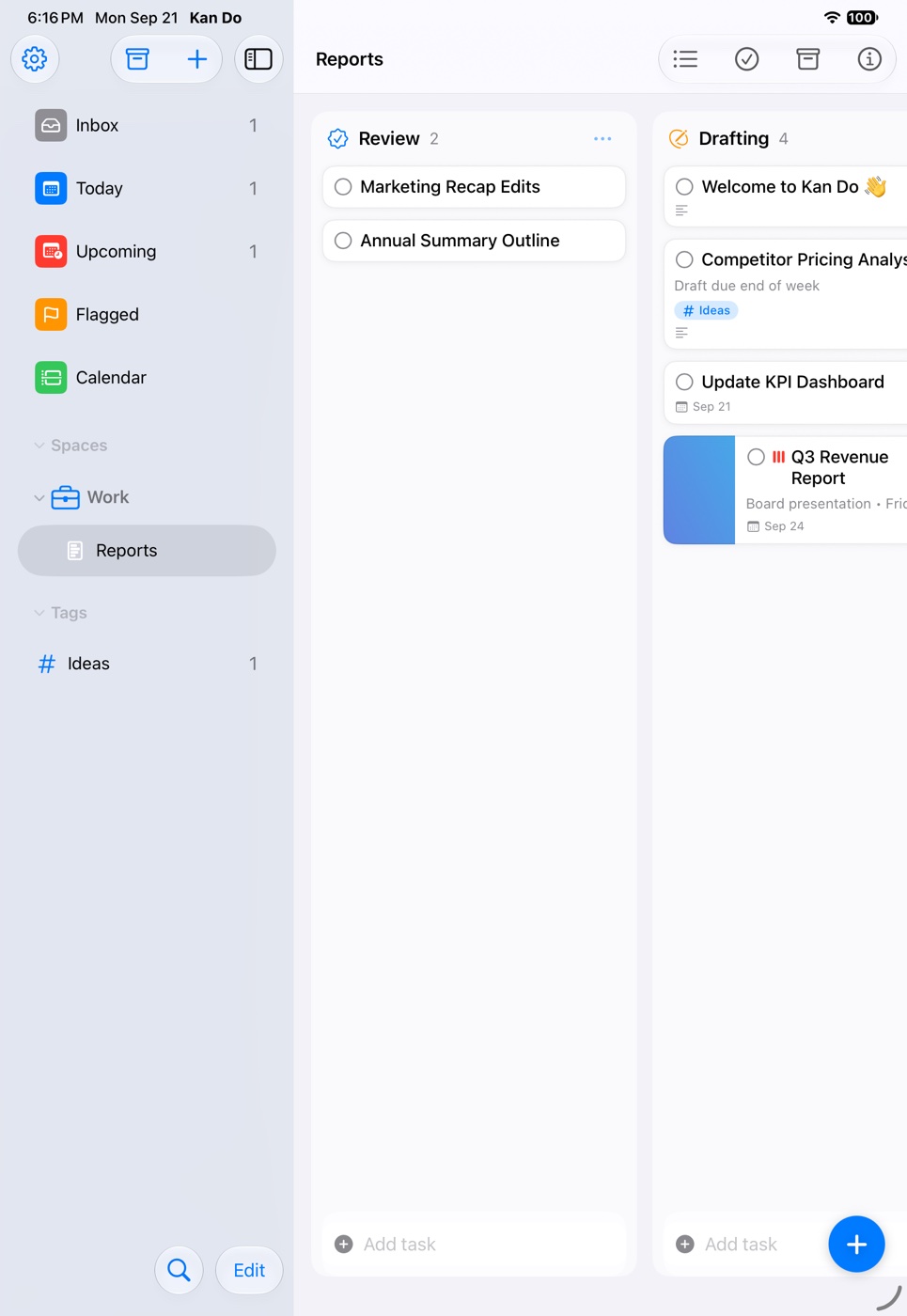Open Upcoming list
This screenshot has height=1316, width=907.
point(147,251)
